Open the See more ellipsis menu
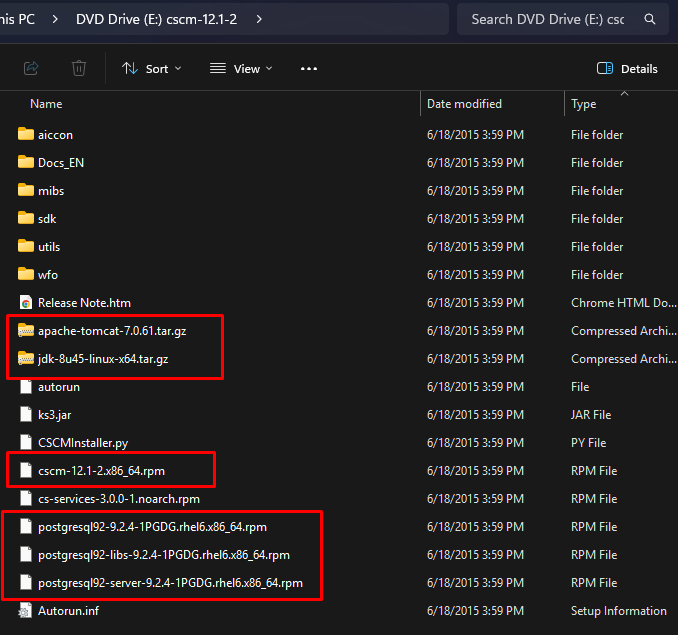The image size is (678, 635). click(308, 69)
